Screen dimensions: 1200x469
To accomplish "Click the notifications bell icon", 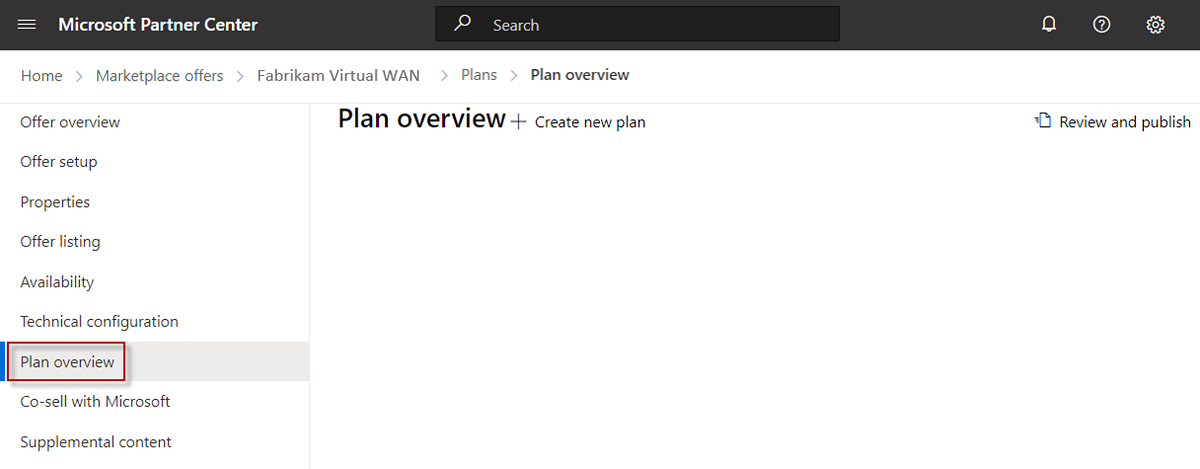I will (x=1049, y=25).
